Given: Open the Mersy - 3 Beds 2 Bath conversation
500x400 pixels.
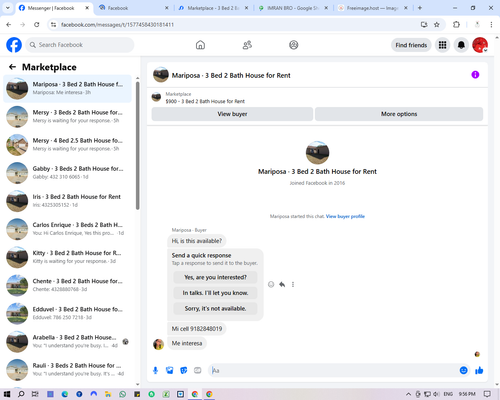Looking at the screenshot, I should point(67,116).
